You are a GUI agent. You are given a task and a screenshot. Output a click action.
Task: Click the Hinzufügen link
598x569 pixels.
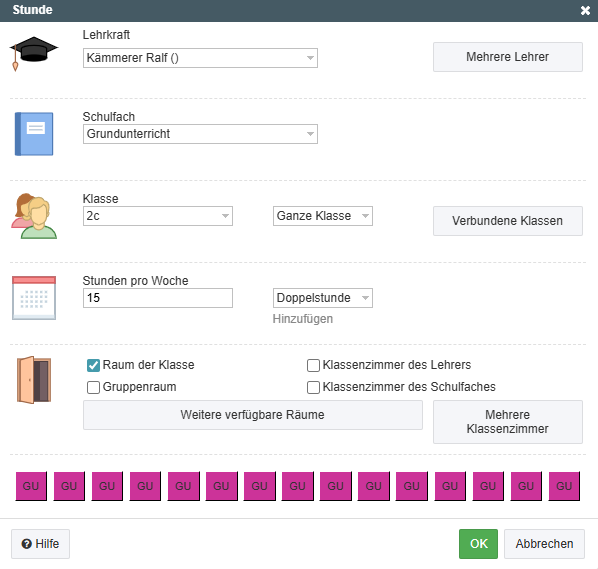tap(303, 319)
